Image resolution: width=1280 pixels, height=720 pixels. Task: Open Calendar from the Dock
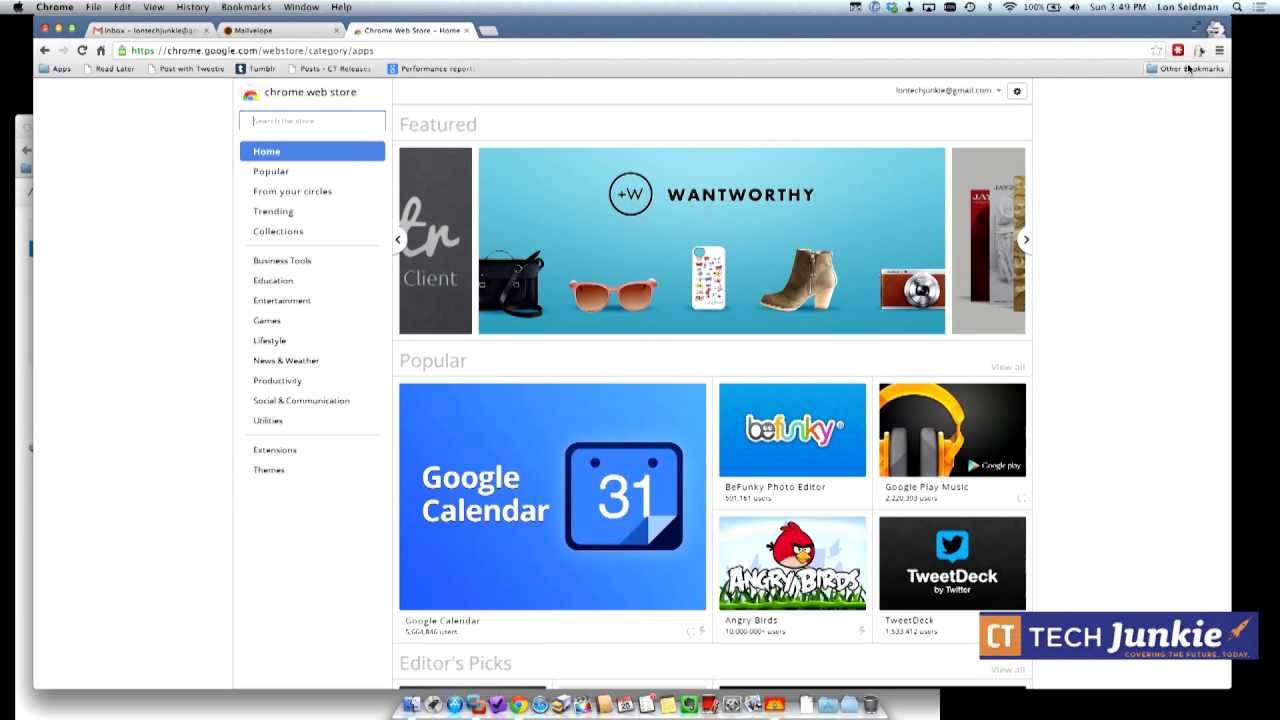625,705
